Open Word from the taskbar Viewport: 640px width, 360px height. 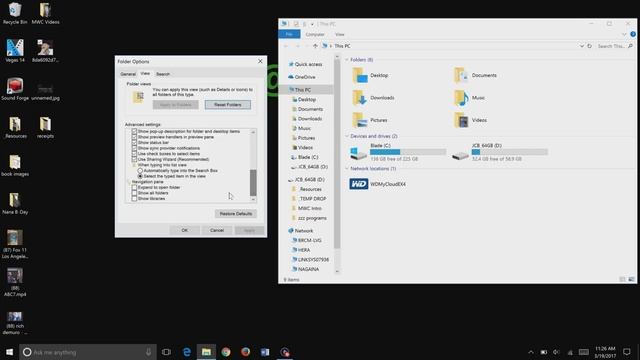click(x=265, y=352)
